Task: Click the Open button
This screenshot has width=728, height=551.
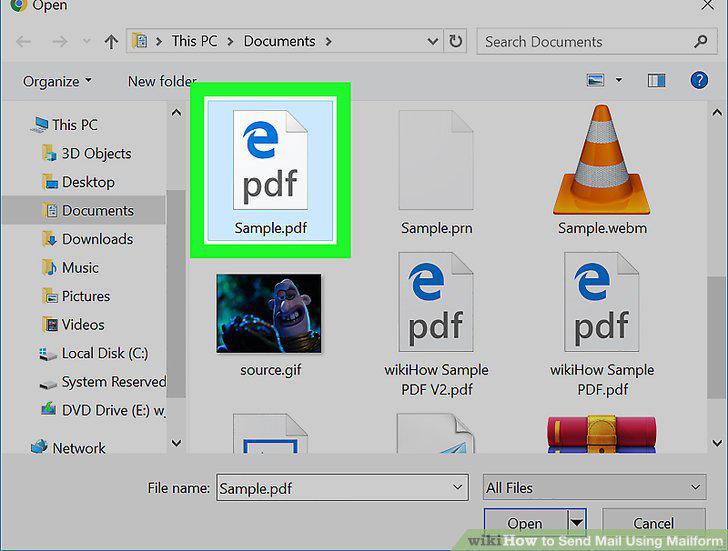Action: (x=525, y=523)
